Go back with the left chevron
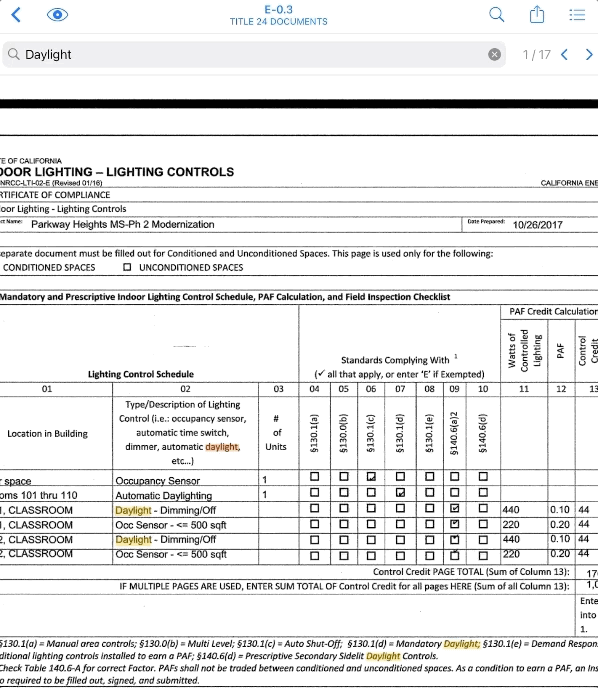Image resolution: width=598 pixels, height=688 pixels. point(16,14)
